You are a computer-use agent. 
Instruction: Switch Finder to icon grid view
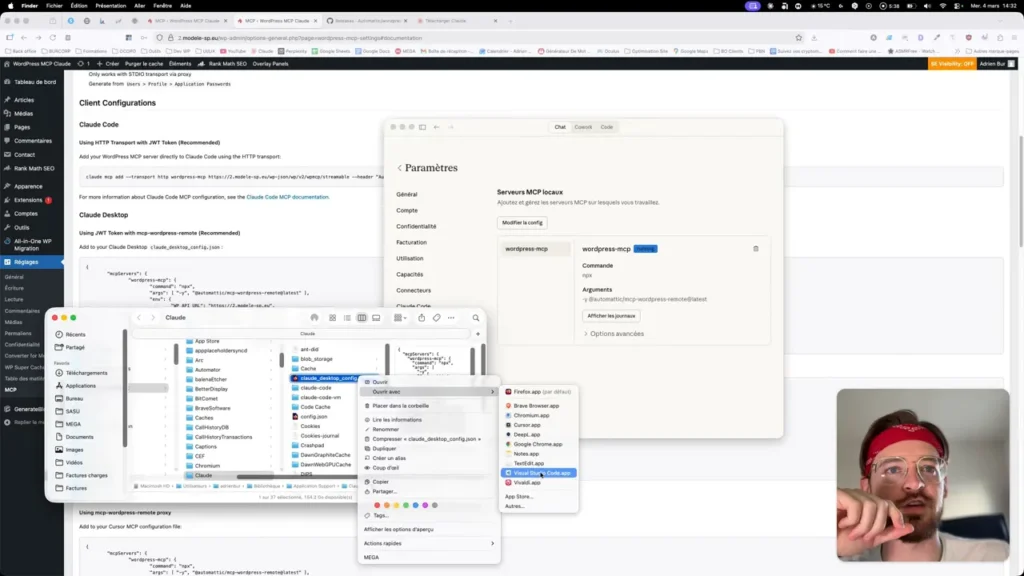click(333, 318)
